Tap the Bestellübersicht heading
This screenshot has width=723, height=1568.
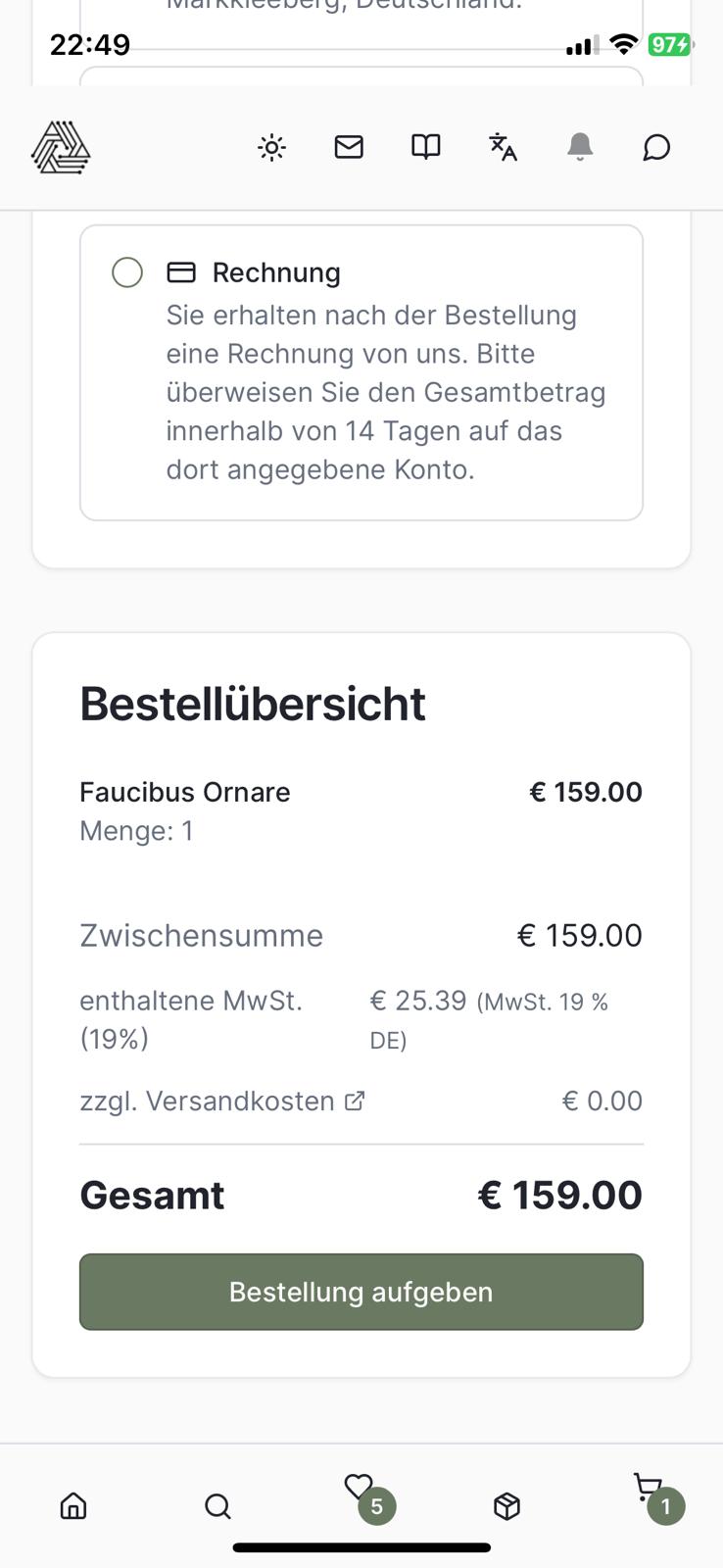point(253,704)
